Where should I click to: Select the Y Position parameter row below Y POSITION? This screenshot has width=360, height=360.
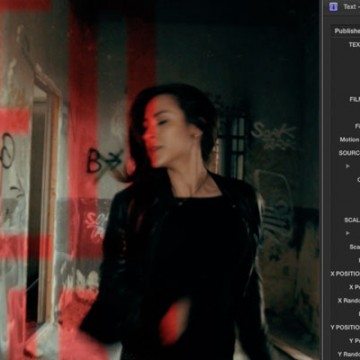[x=354, y=341]
